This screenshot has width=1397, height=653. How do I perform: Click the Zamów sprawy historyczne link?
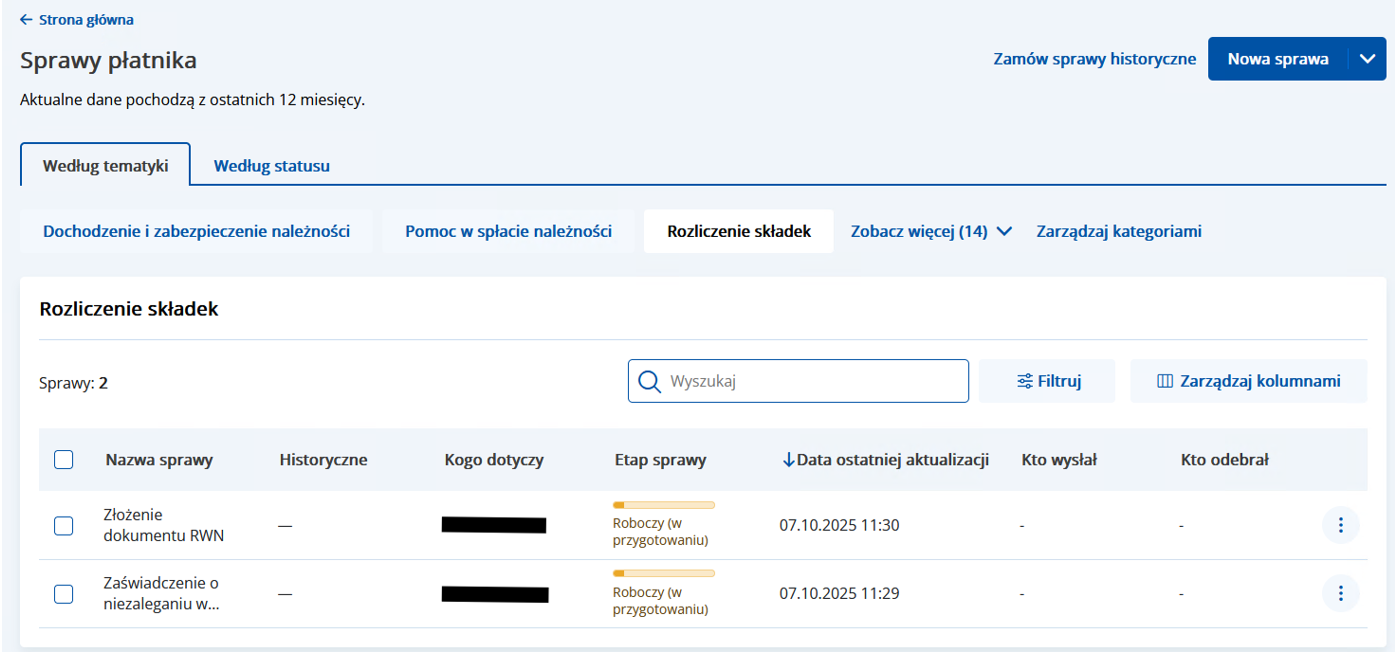coord(1094,58)
